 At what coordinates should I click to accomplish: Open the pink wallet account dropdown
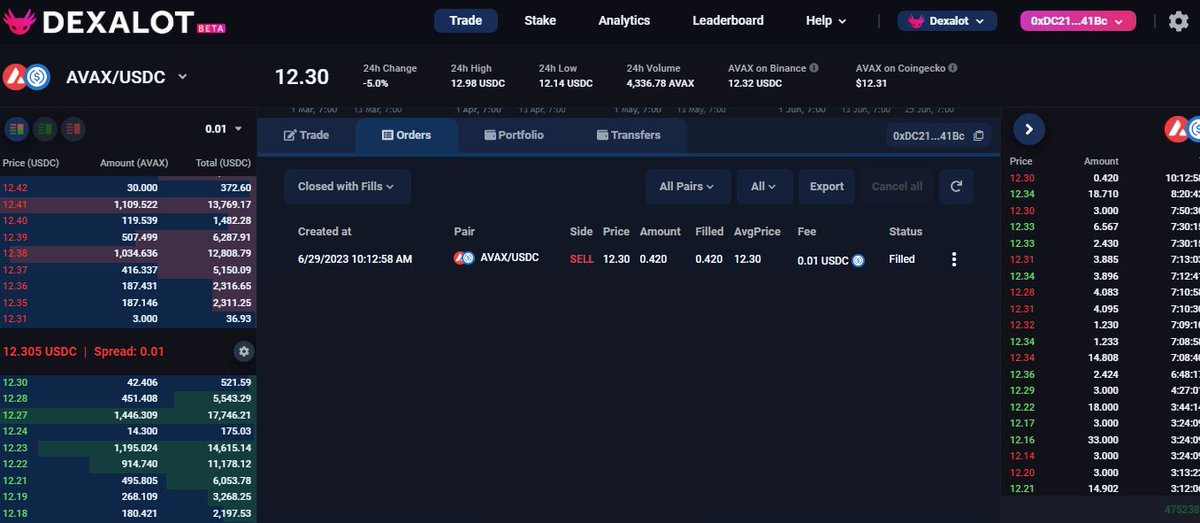pyautogui.click(x=1078, y=21)
